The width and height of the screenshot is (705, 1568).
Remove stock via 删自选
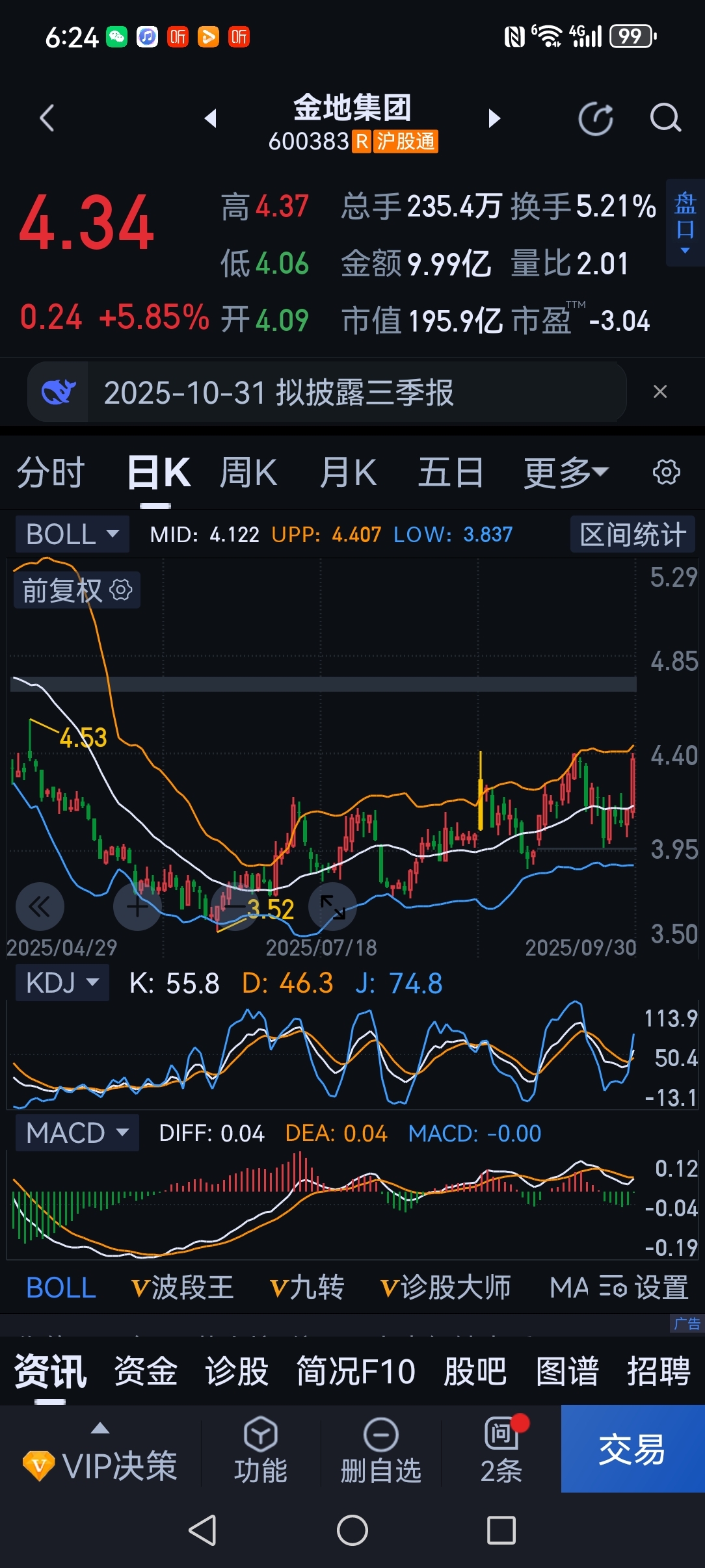[381, 1451]
